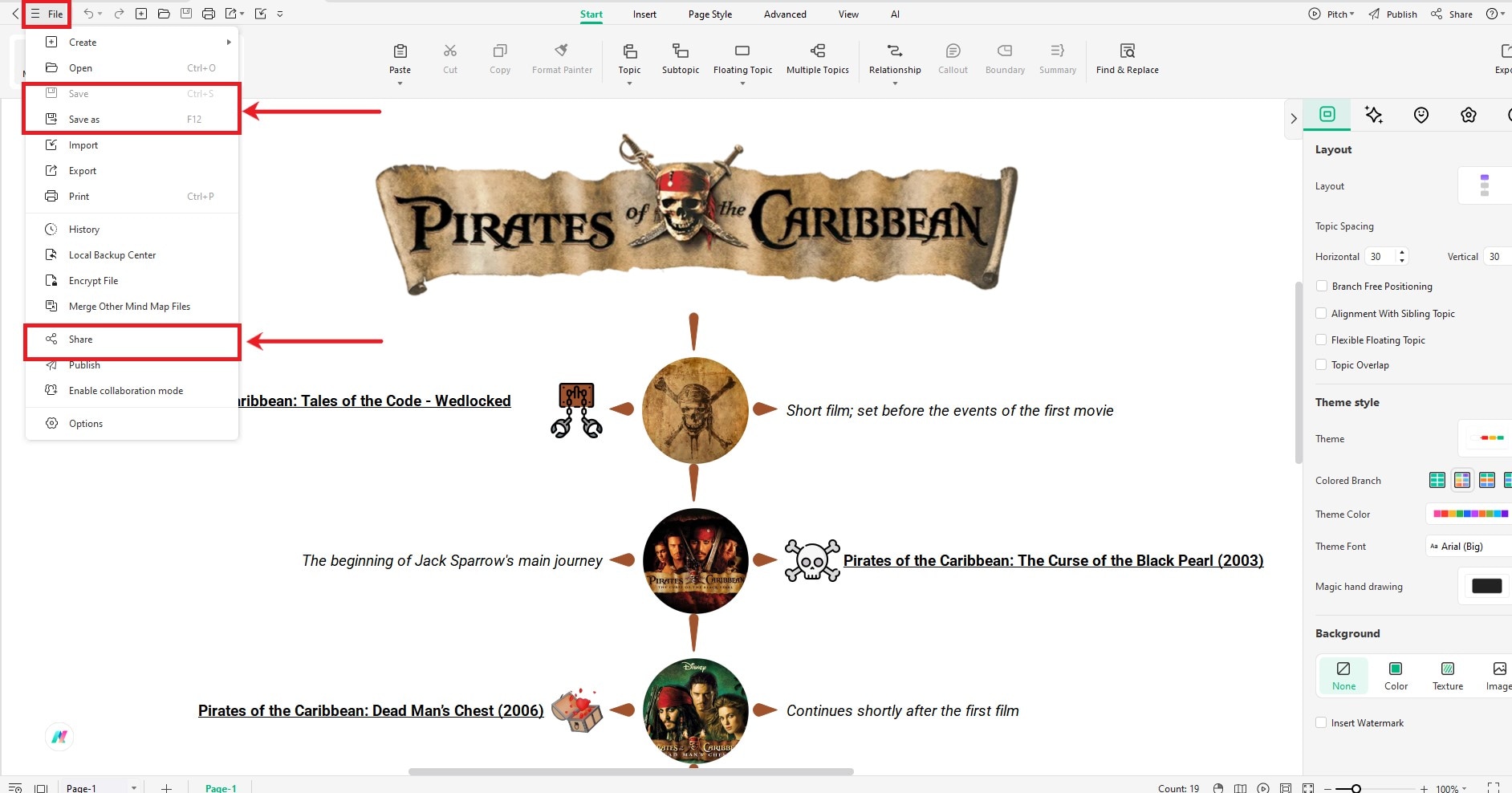The image size is (1512, 793).
Task: Open the undo history dropdown arrow
Action: [100, 14]
